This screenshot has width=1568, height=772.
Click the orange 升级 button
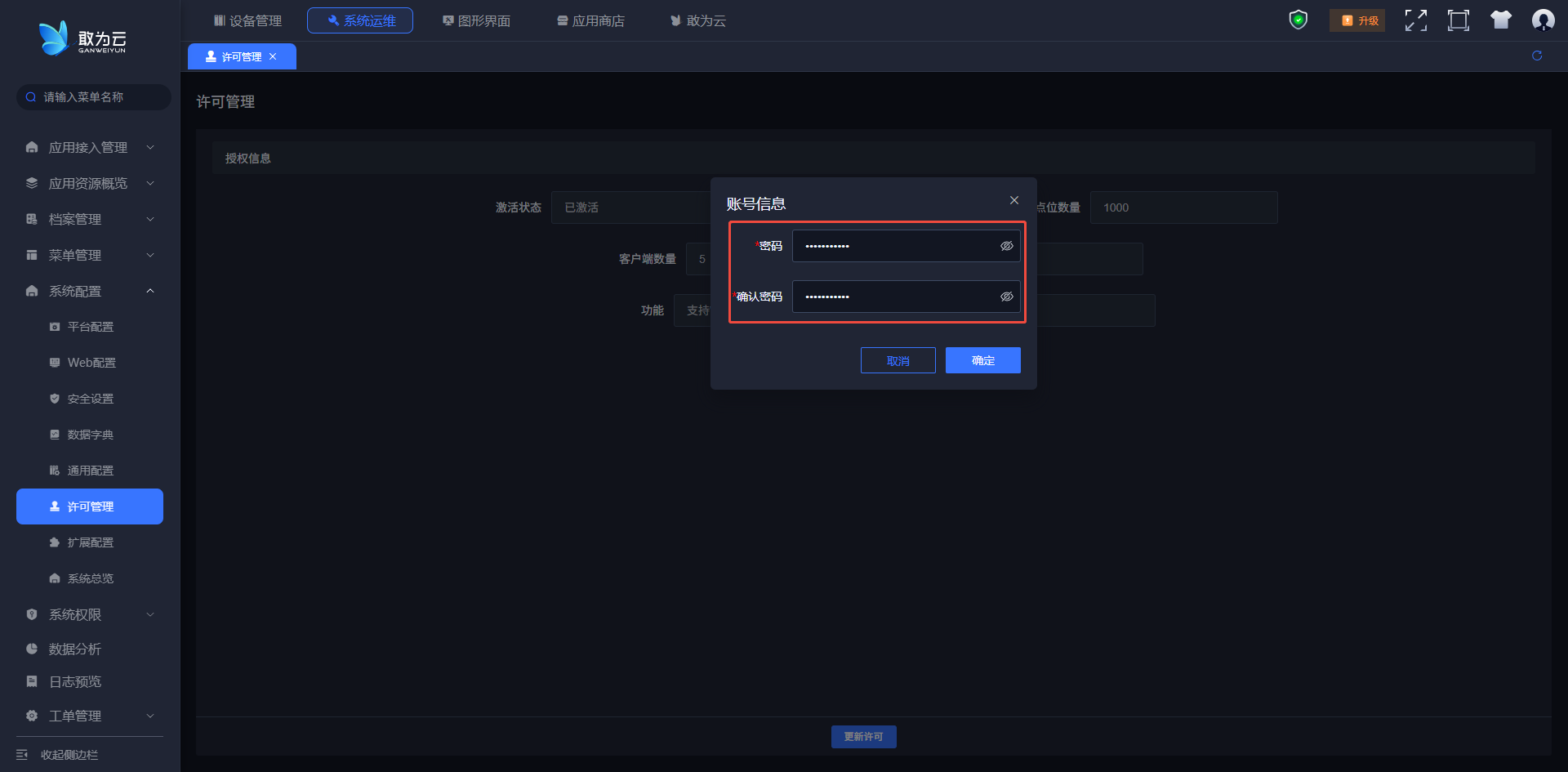(1357, 20)
